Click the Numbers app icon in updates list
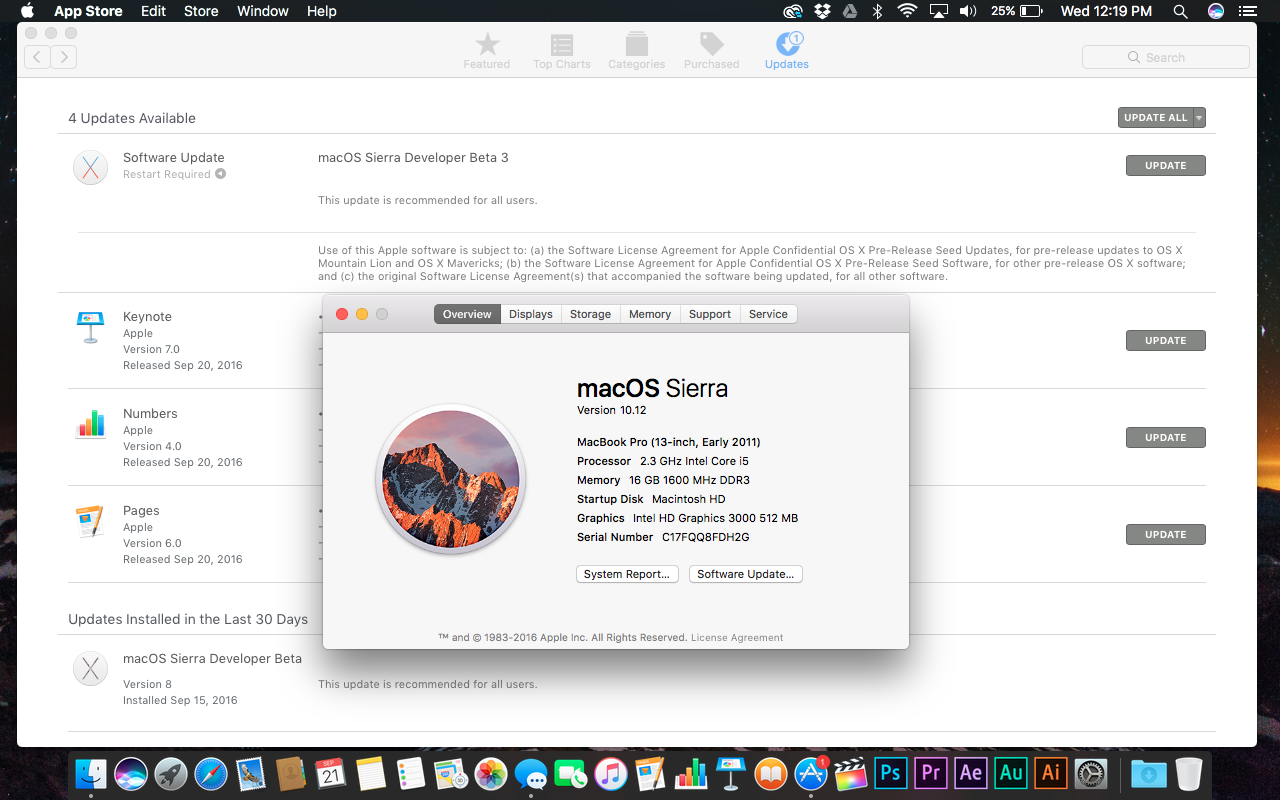Viewport: 1280px width, 800px height. [91, 424]
